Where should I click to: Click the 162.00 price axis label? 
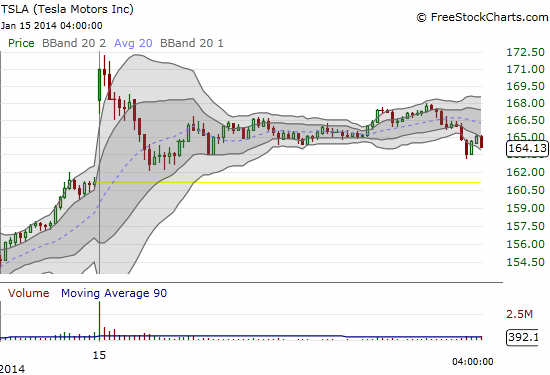[x=525, y=172]
